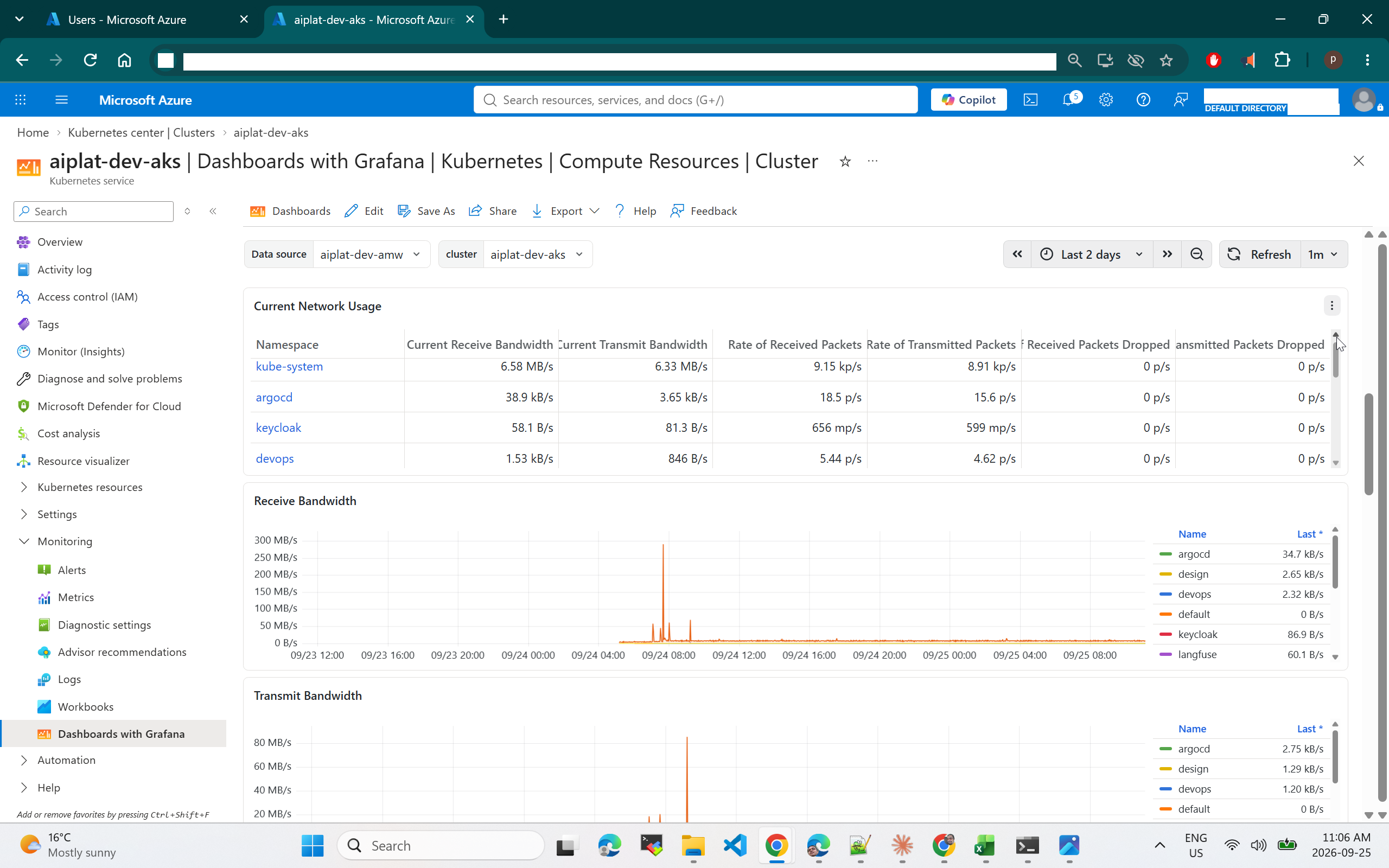Toggle devops series in Transmit Bandwidth legend
This screenshot has height=868, width=1389.
pos(1194,789)
